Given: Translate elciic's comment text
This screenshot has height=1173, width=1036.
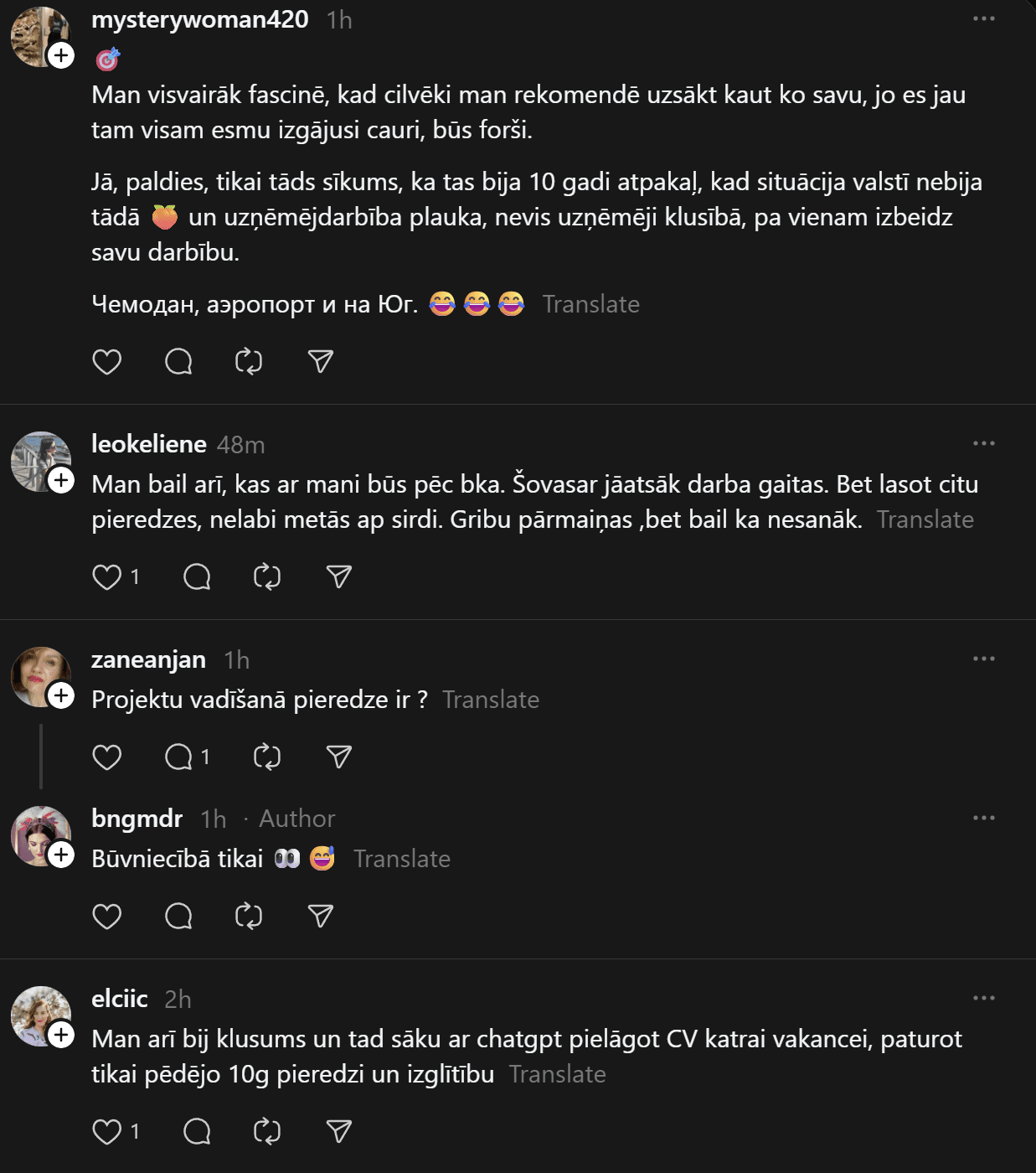Looking at the screenshot, I should (x=557, y=1074).
